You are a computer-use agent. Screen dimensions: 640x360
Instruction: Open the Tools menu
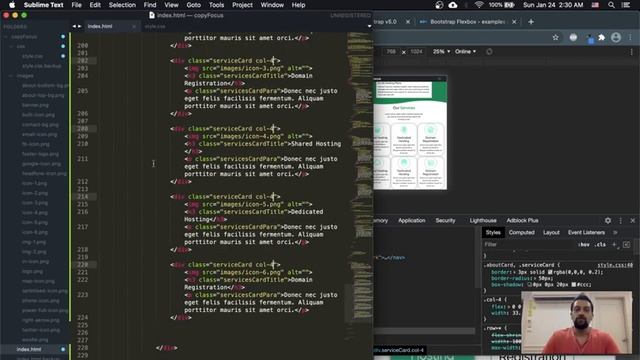tap(216, 5)
